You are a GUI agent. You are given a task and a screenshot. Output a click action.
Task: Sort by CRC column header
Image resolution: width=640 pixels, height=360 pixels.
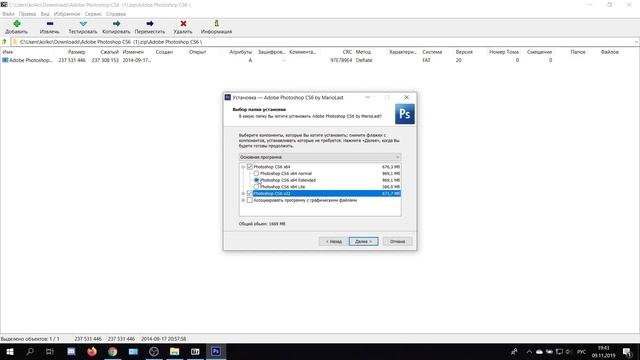[347, 52]
